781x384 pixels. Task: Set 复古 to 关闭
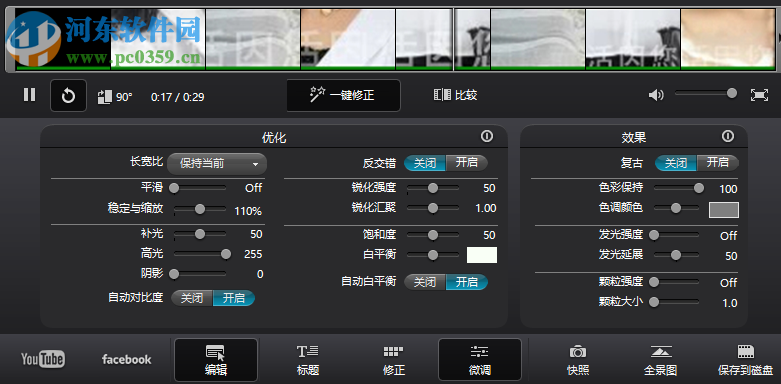pos(676,163)
